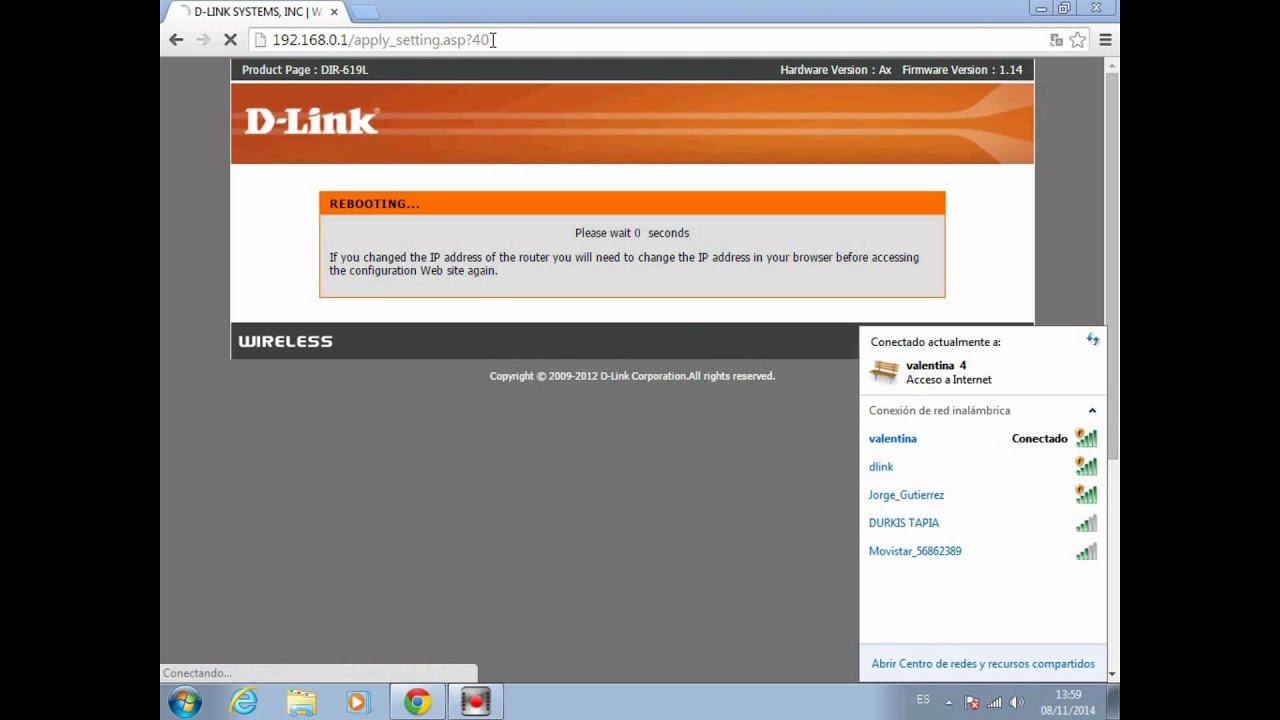Click 'Firmware Version : 1.14' text

click(x=962, y=70)
